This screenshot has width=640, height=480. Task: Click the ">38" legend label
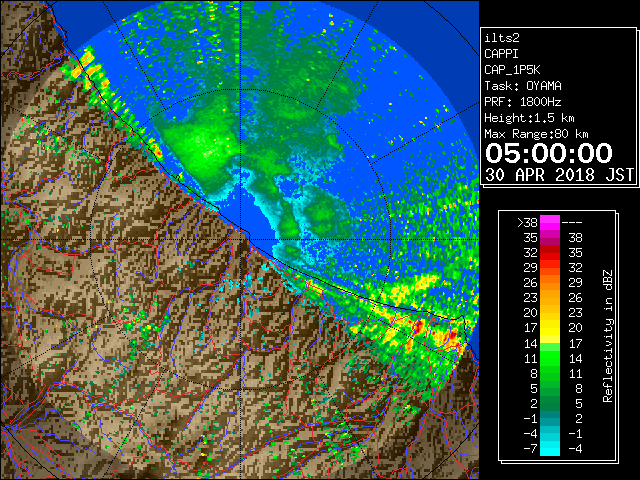point(527,223)
